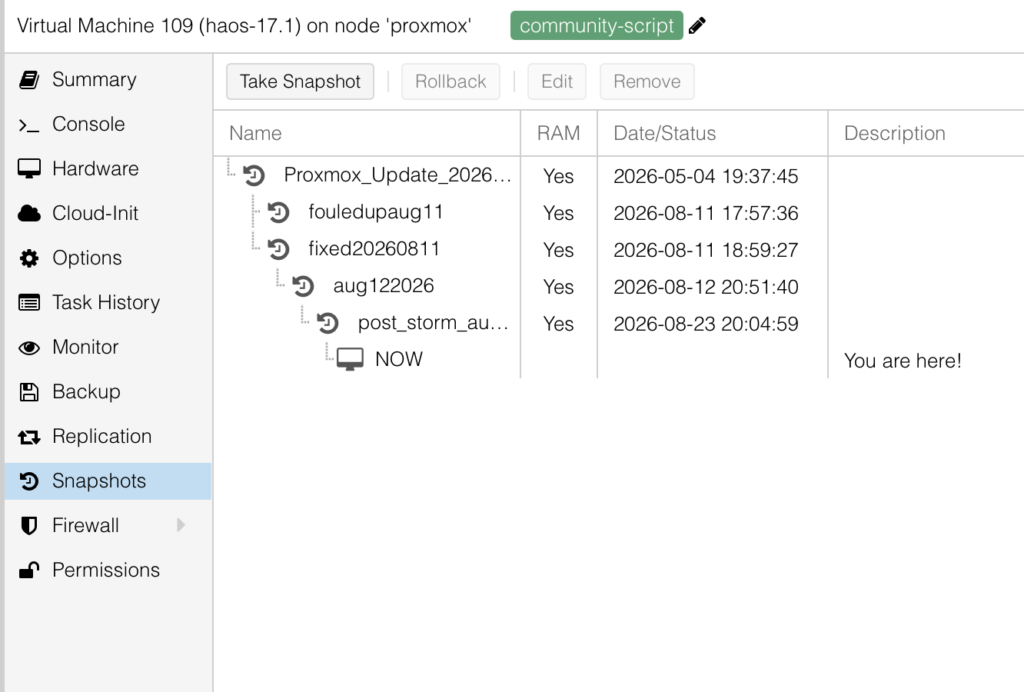1024x692 pixels.
Task: Click the Replication arrows icon
Action: coord(29,437)
